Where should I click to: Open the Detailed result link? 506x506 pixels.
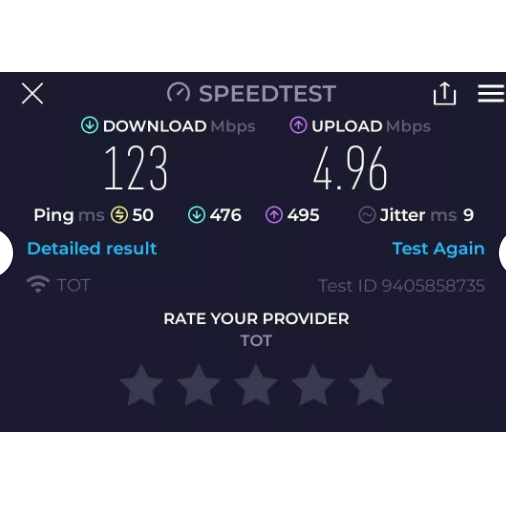[x=92, y=248]
